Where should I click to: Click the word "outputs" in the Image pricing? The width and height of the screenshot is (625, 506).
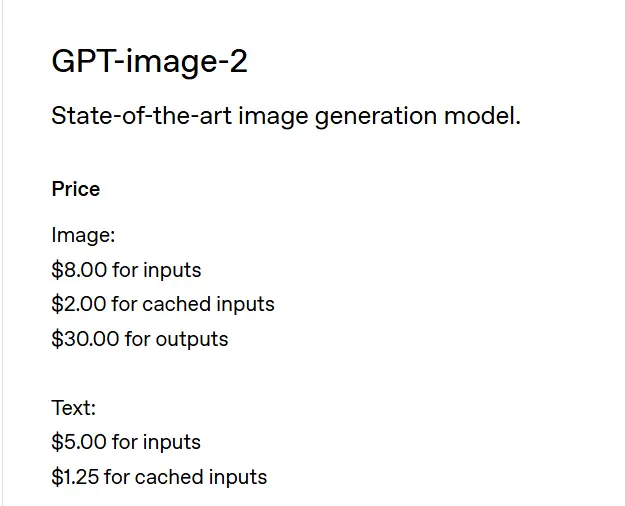[x=190, y=339]
